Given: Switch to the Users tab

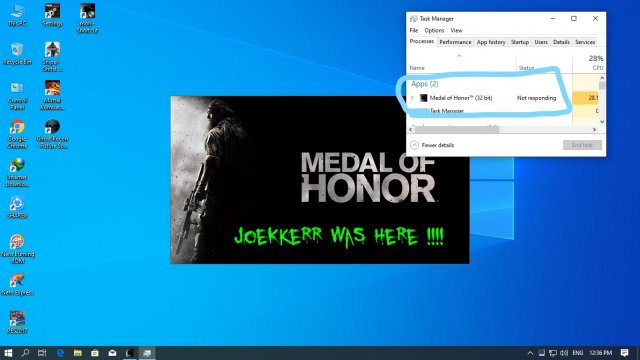Looking at the screenshot, I should point(541,42).
